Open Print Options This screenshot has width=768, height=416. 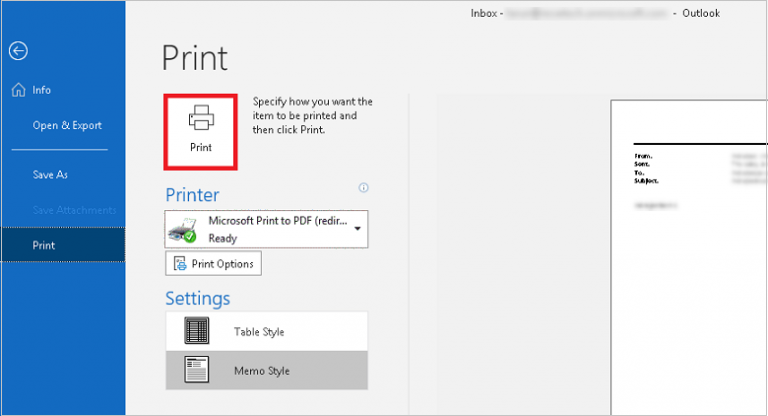[x=213, y=264]
